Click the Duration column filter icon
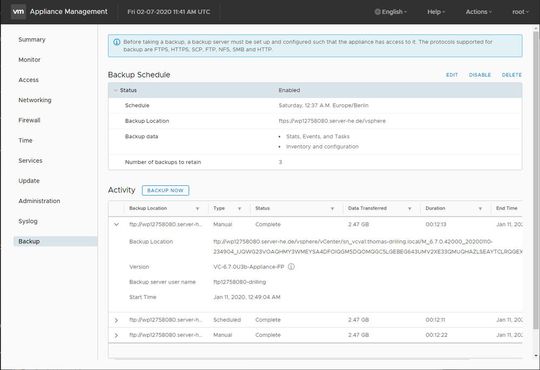The image size is (540, 370). coord(480,209)
